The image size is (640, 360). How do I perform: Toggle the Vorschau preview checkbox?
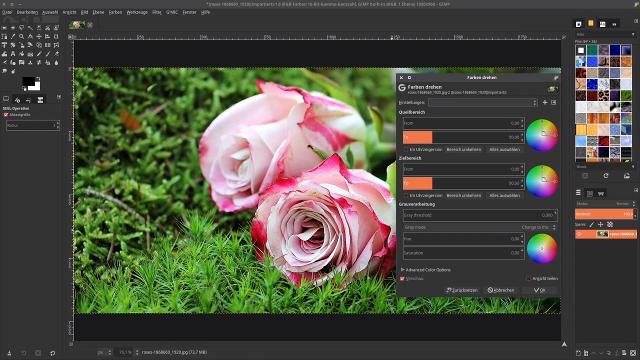pos(402,279)
